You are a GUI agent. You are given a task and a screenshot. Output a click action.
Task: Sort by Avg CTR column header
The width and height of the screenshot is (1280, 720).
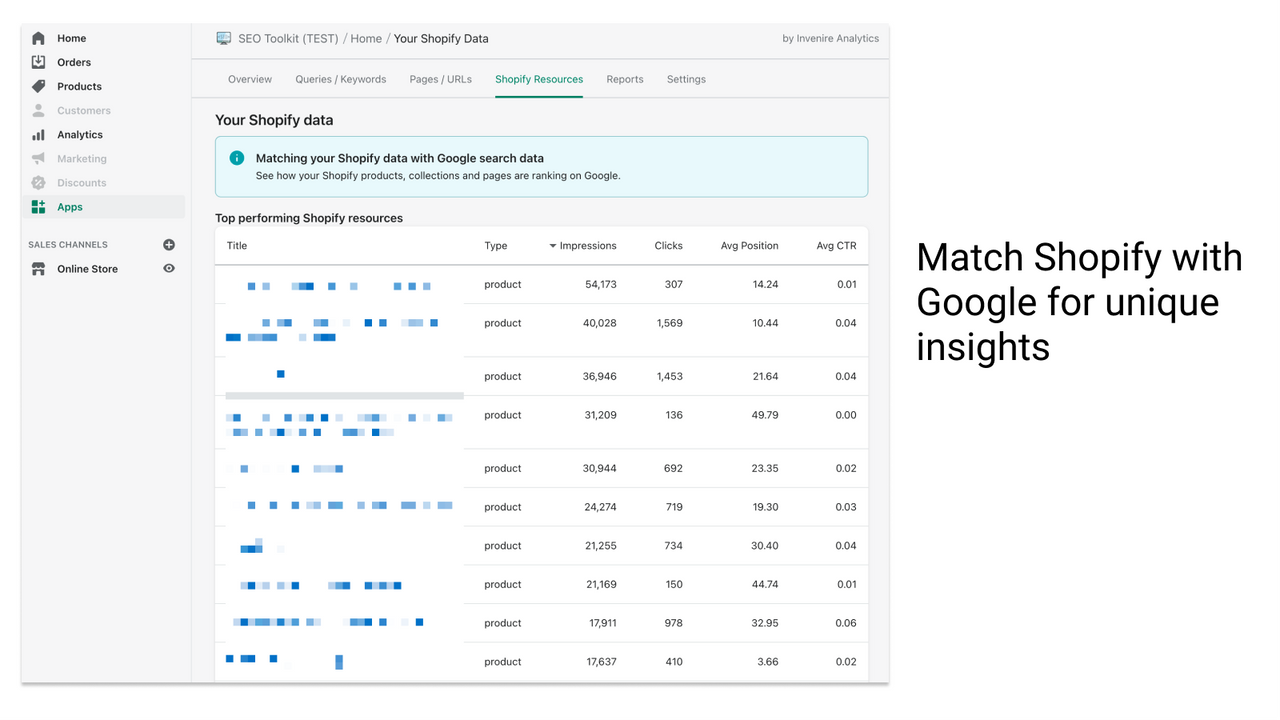[x=837, y=246]
